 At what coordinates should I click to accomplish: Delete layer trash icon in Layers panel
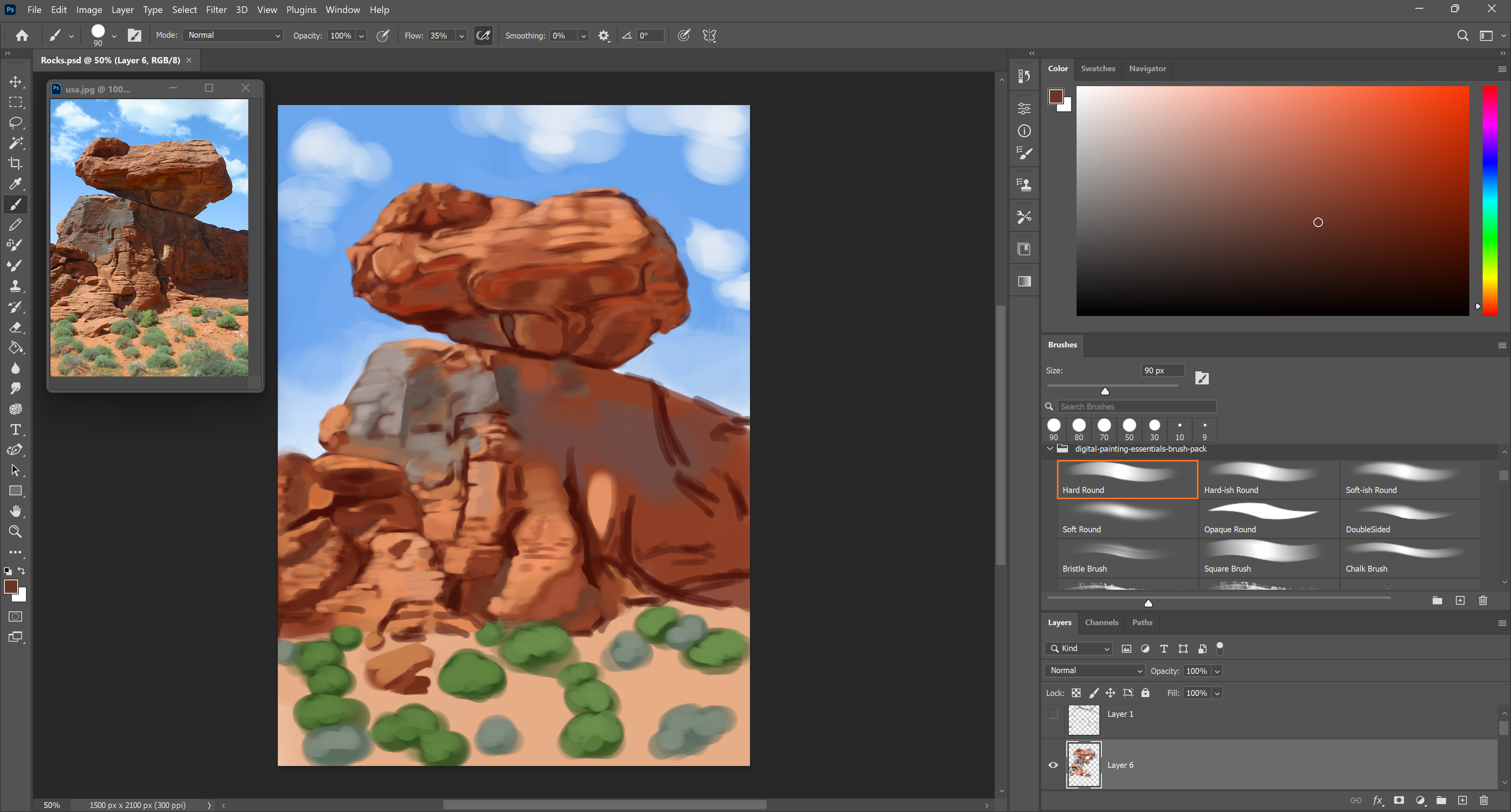1483,800
